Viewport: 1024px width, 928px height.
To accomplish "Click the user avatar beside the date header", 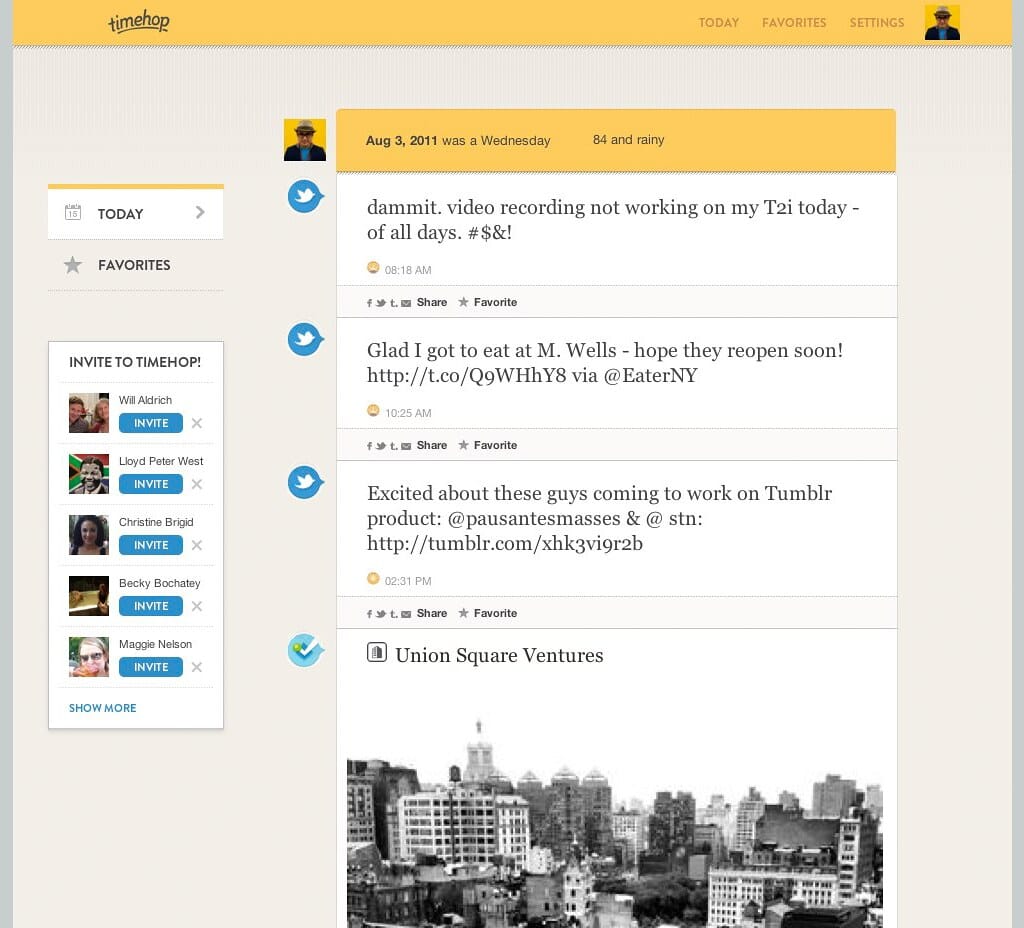I will (x=305, y=140).
